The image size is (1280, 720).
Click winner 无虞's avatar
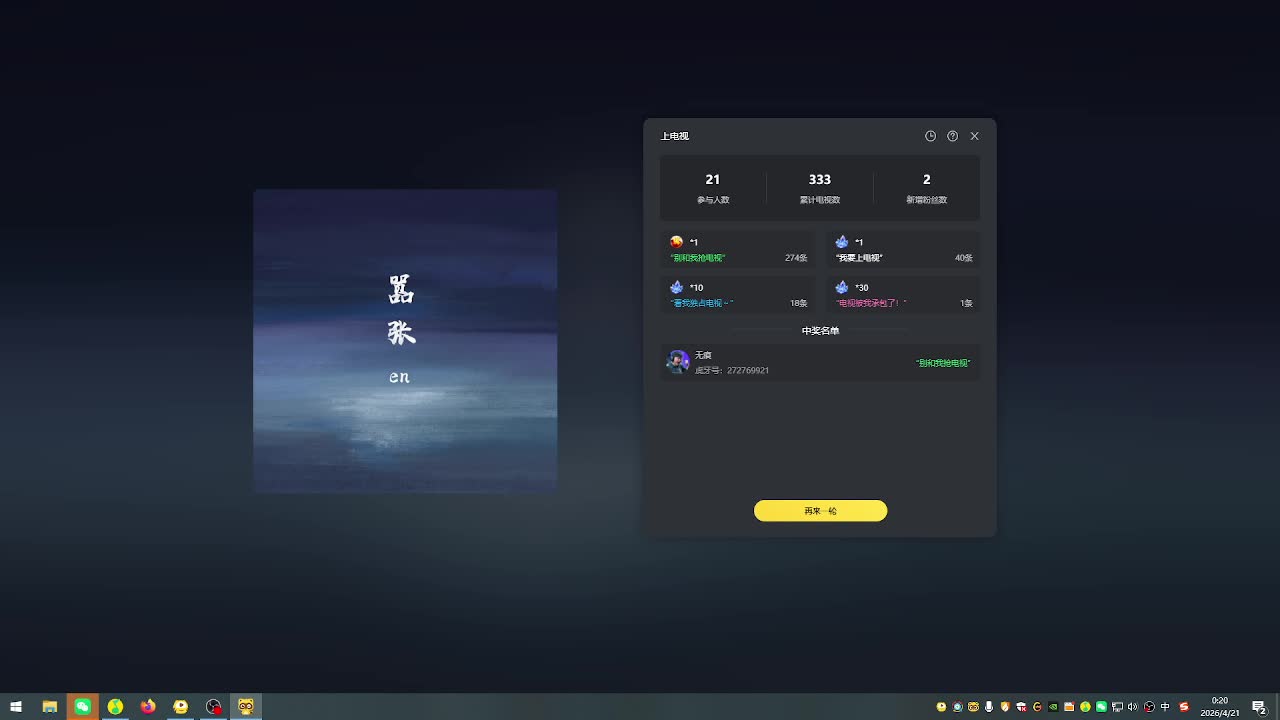pos(678,362)
